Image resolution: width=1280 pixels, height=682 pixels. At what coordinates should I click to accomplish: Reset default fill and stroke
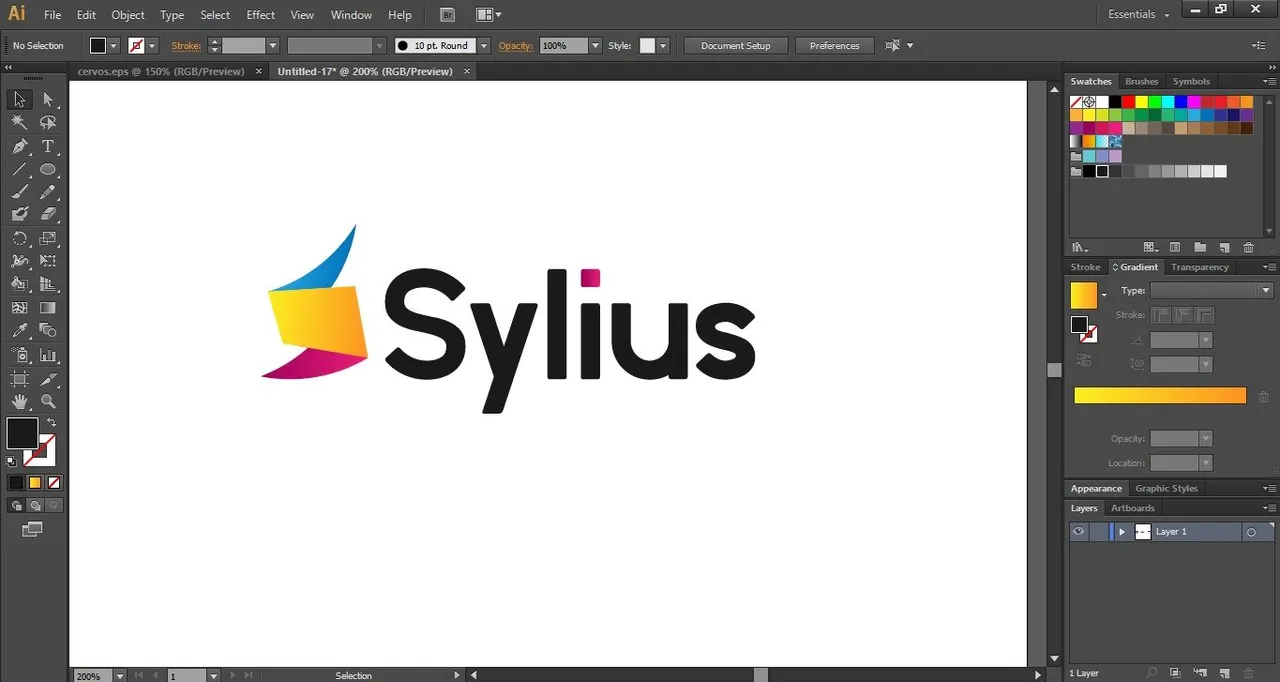[12, 461]
